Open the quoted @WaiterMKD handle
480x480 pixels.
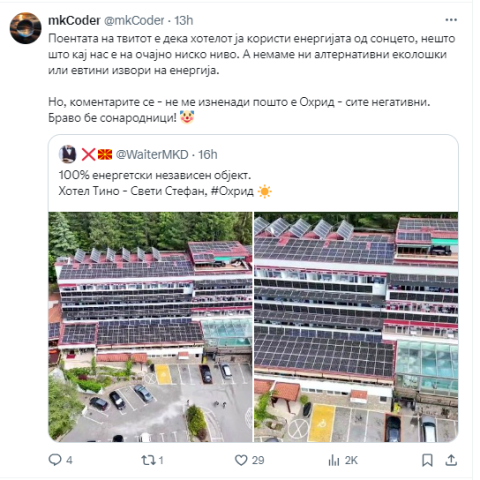(152, 155)
